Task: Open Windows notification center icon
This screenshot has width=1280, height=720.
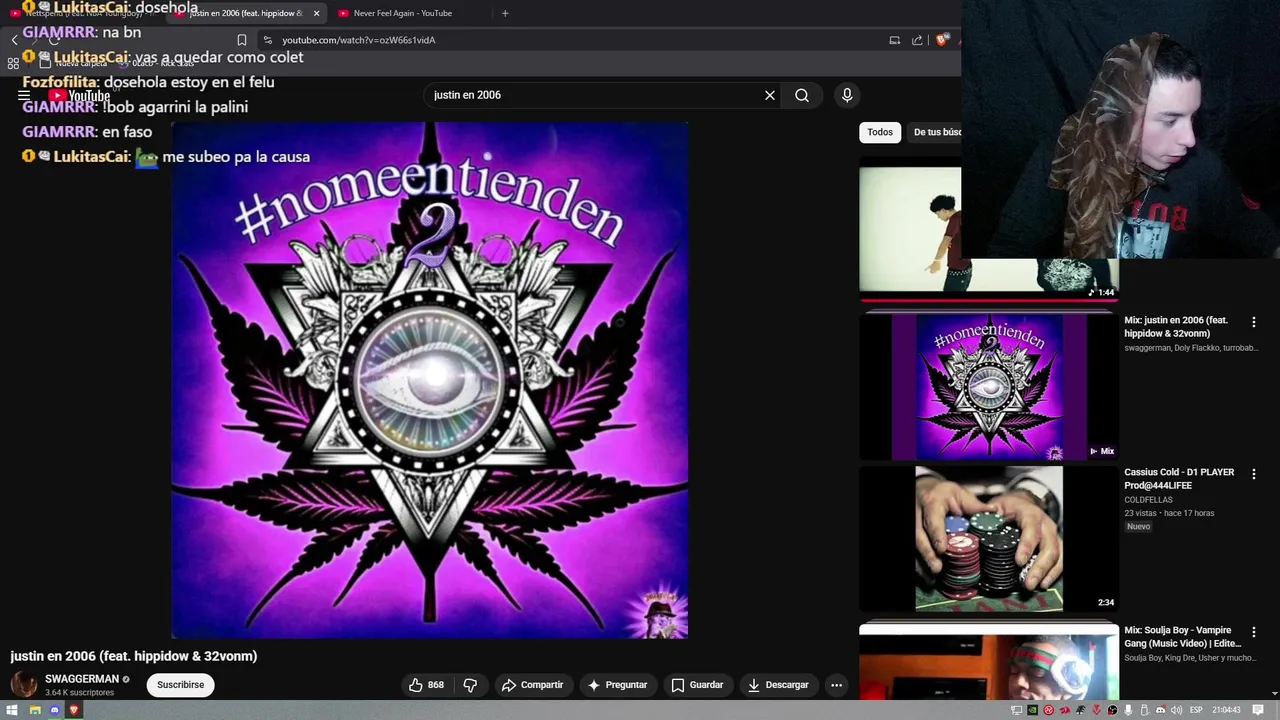Action: pyautogui.click(x=1258, y=710)
